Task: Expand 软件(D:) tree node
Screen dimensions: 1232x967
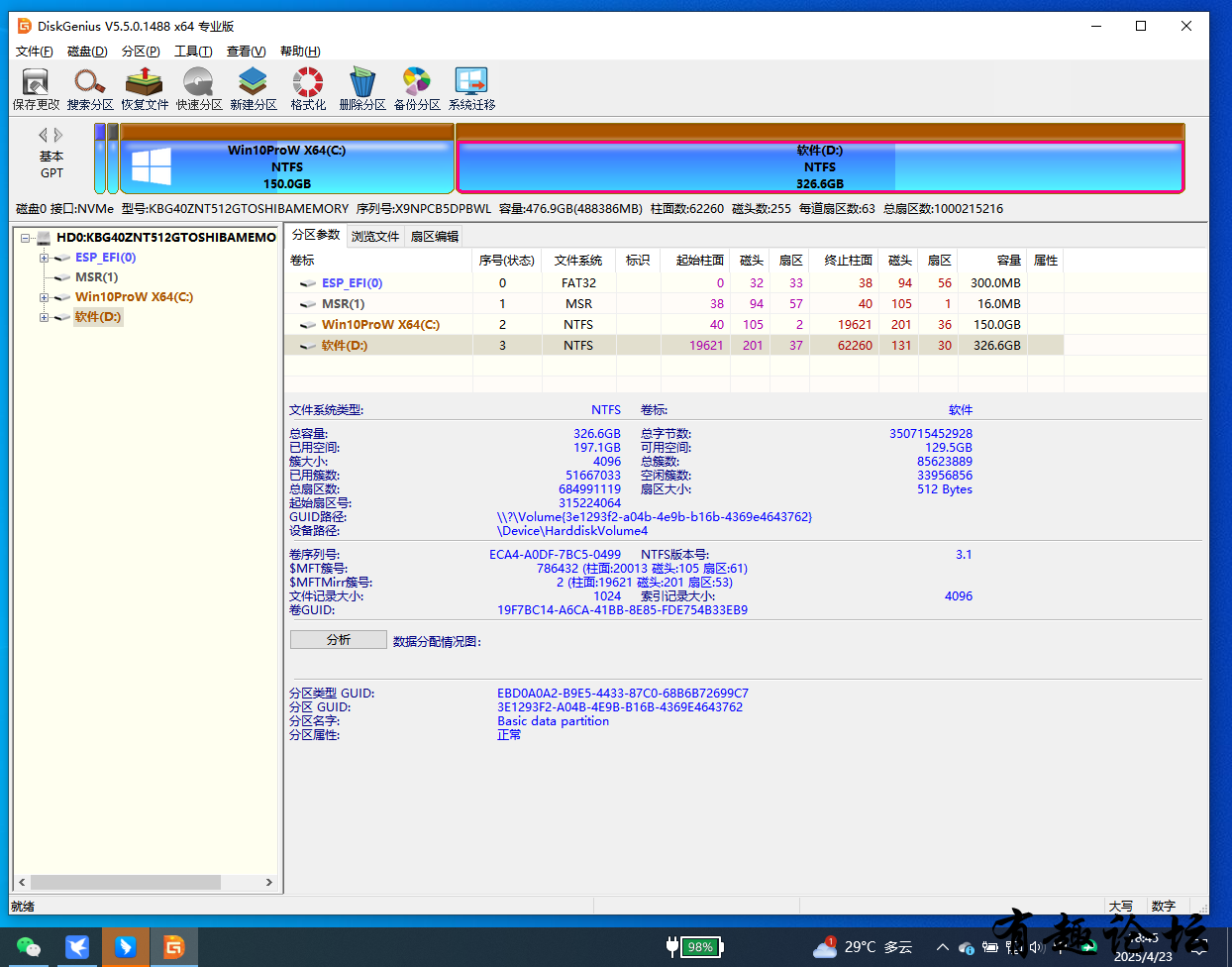Action: (44, 317)
